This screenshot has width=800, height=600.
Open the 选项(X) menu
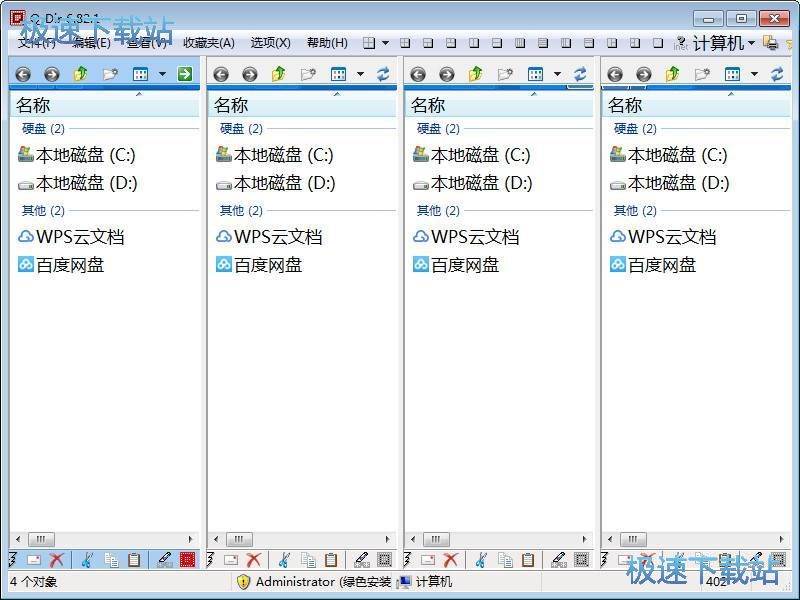[267, 42]
